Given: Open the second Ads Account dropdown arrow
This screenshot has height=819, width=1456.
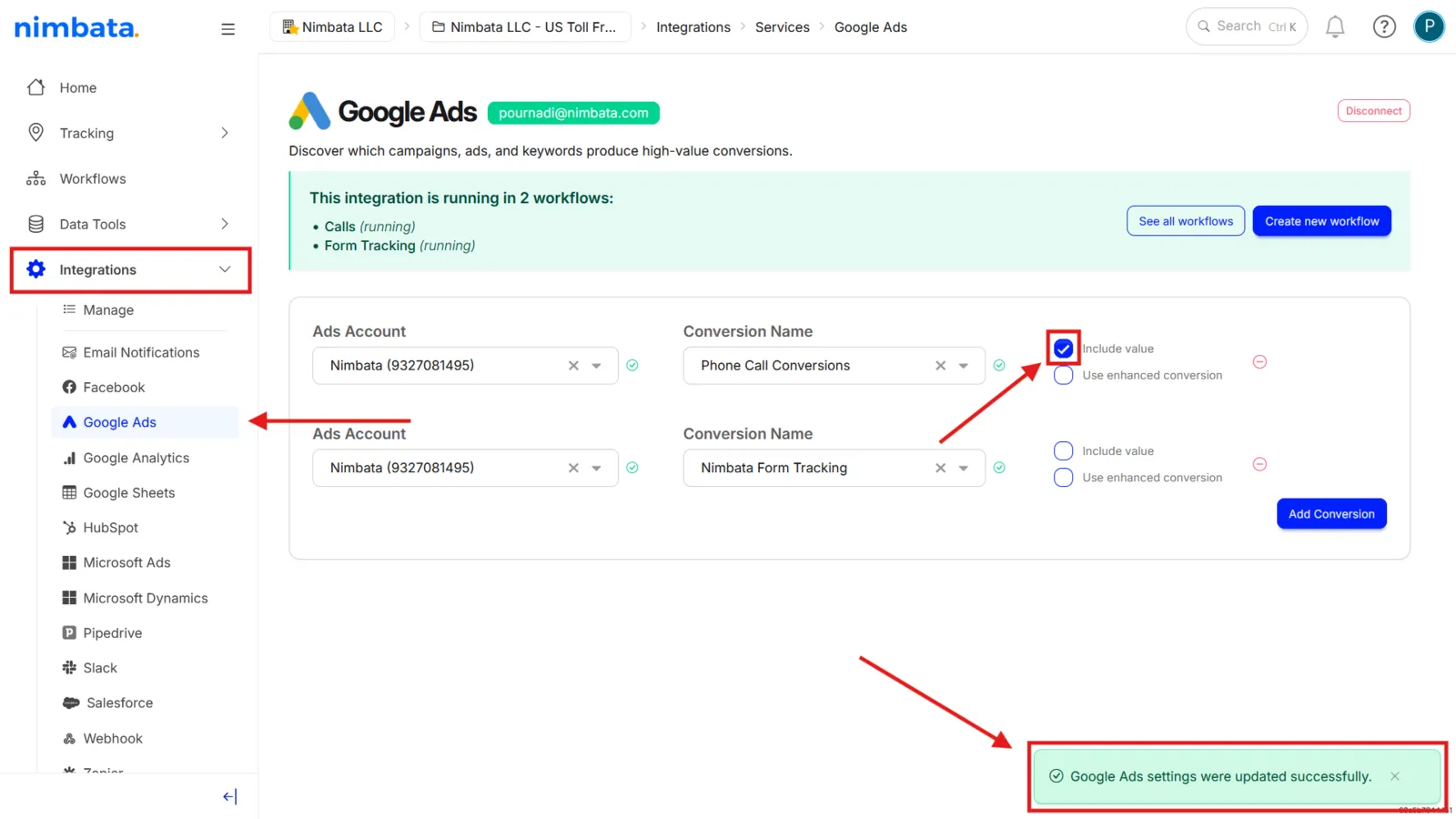Looking at the screenshot, I should tap(597, 468).
